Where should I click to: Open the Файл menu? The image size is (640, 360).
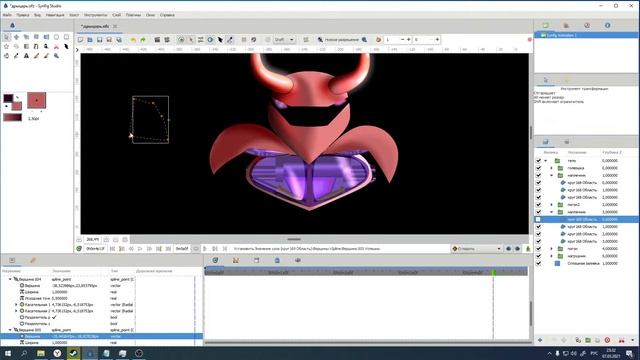click(x=7, y=15)
